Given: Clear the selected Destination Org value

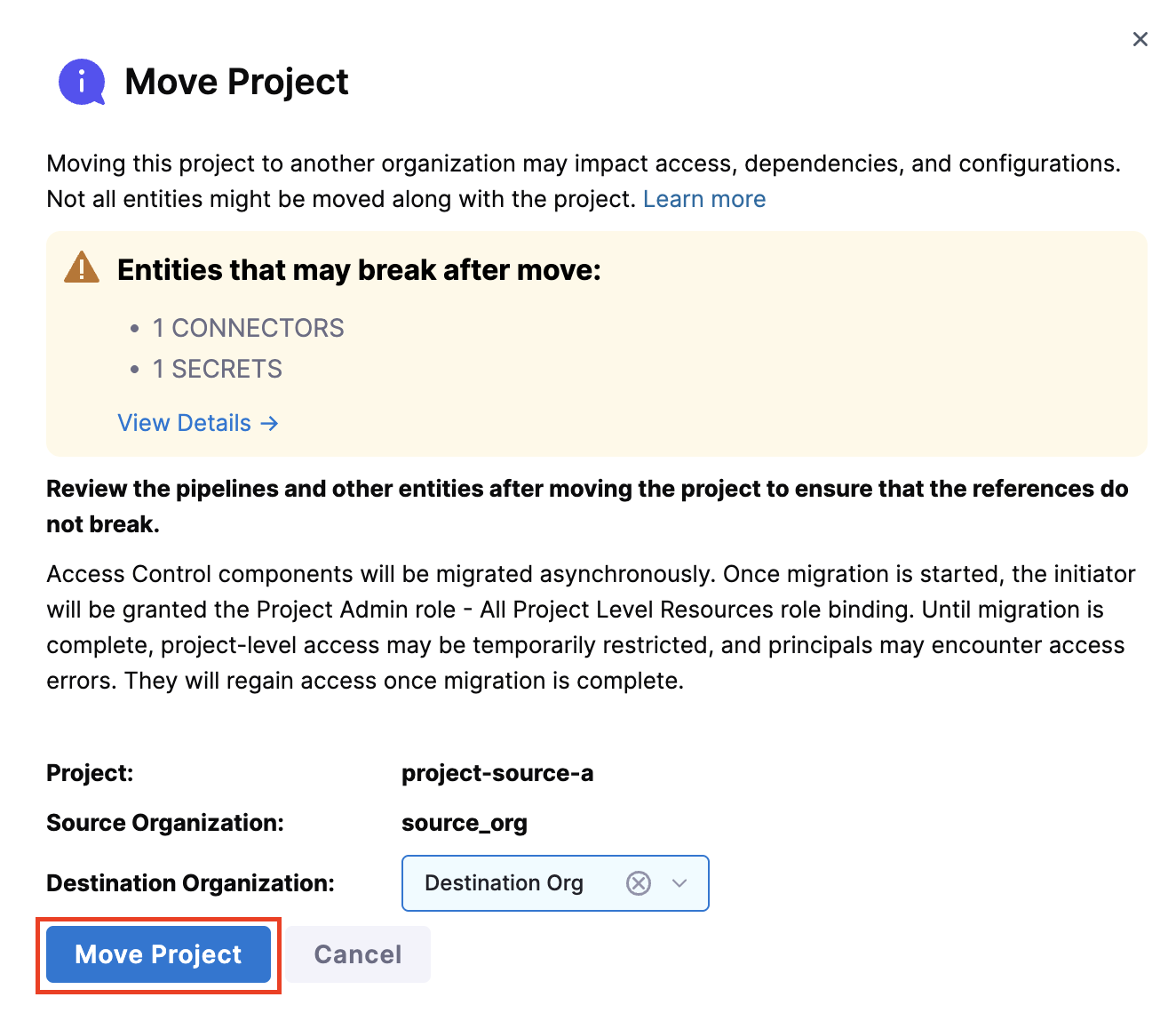Looking at the screenshot, I should click(x=639, y=883).
